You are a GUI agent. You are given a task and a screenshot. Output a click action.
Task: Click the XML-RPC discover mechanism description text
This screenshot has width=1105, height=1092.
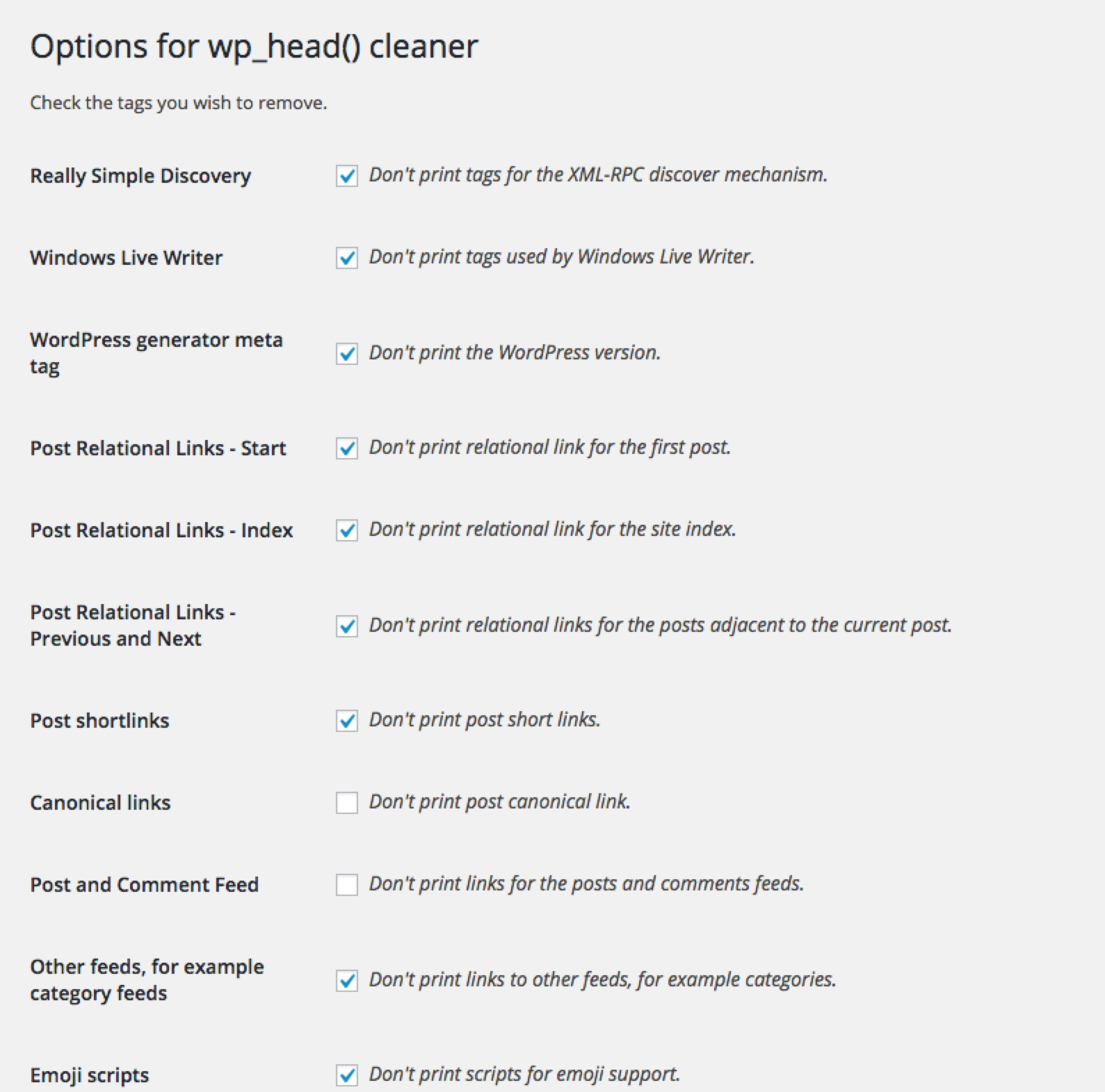tap(597, 175)
